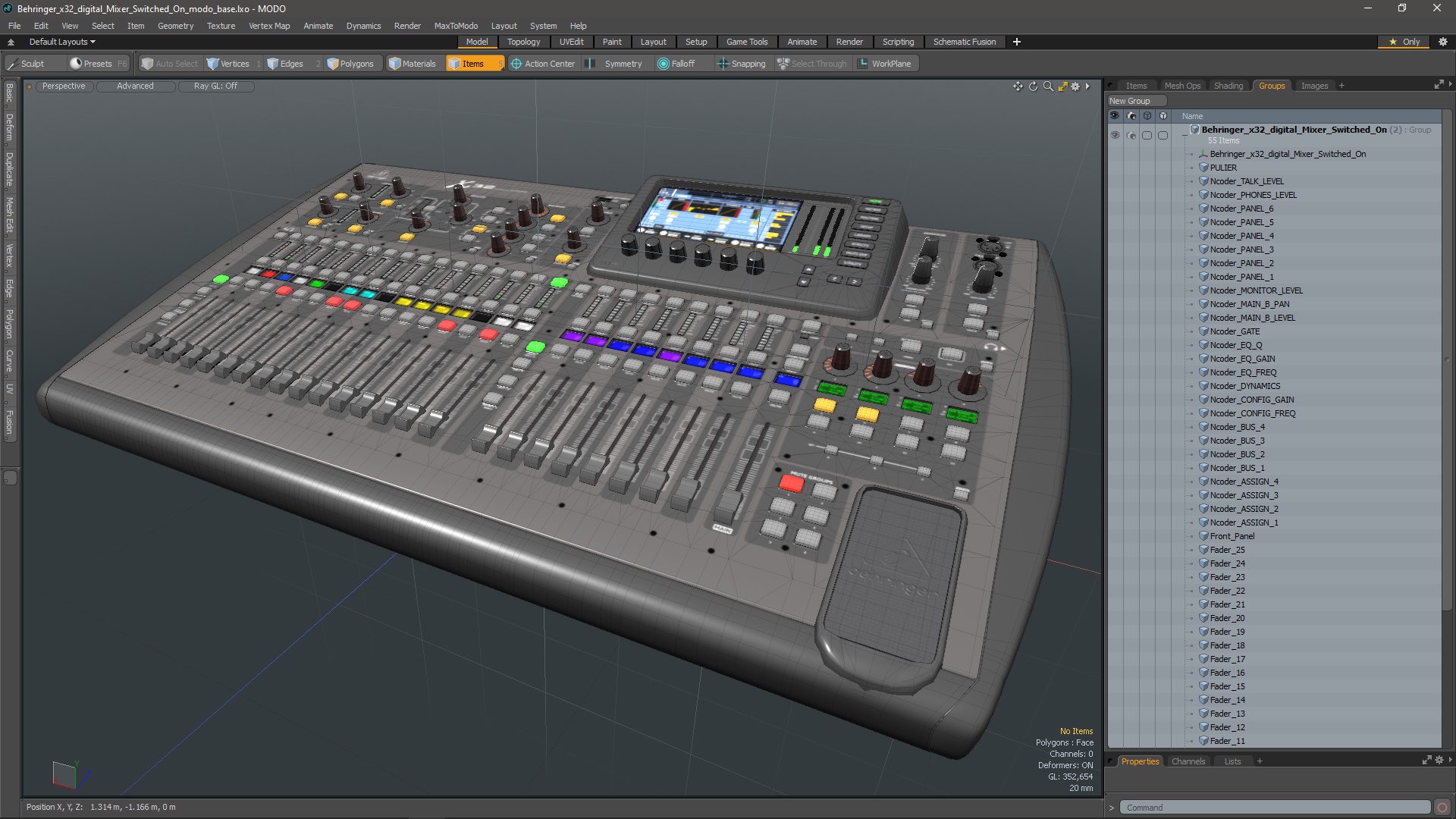Switch to the Topology layout tab
This screenshot has width=1456, height=819.
click(523, 42)
